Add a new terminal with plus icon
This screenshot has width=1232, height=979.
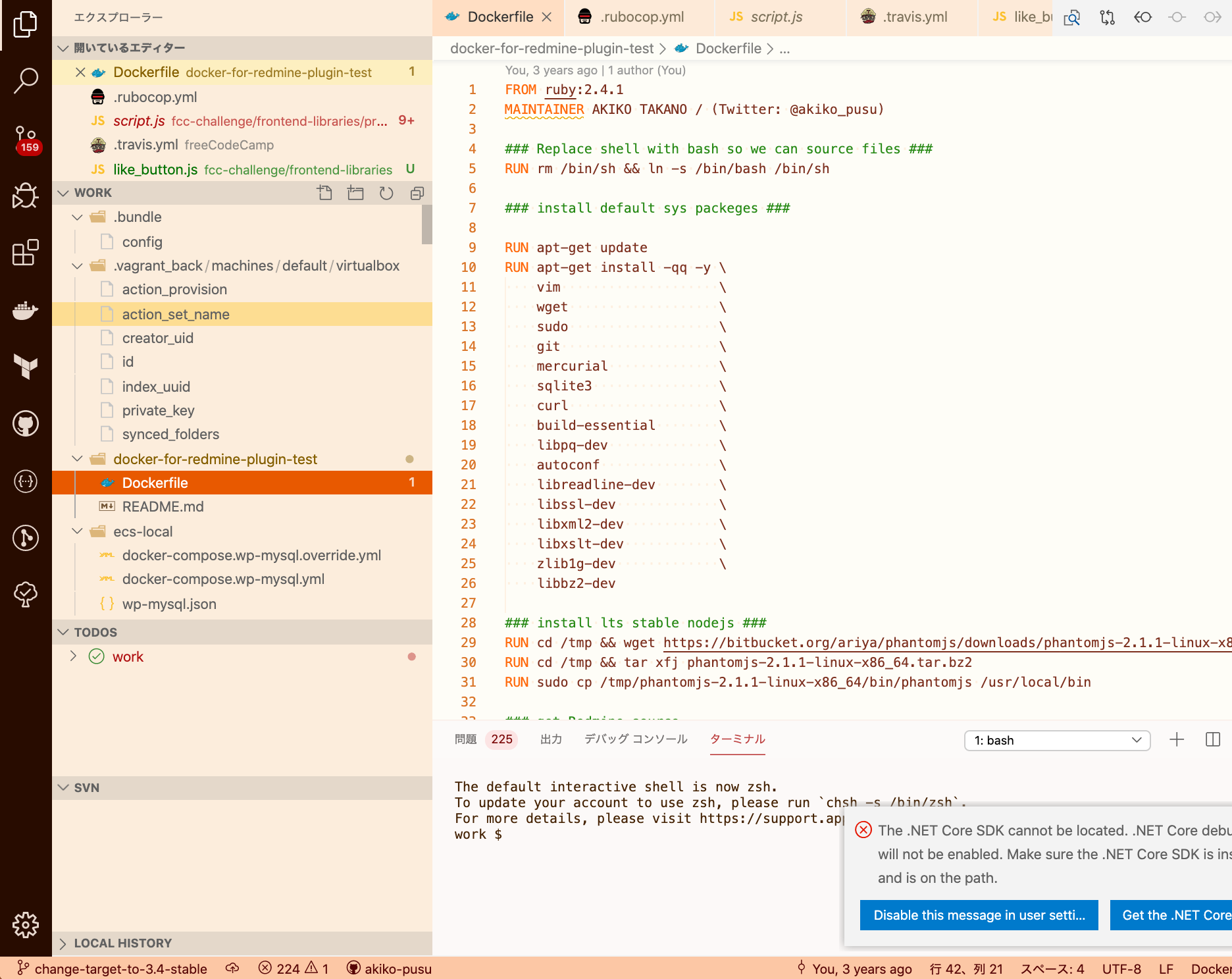[x=1177, y=739]
